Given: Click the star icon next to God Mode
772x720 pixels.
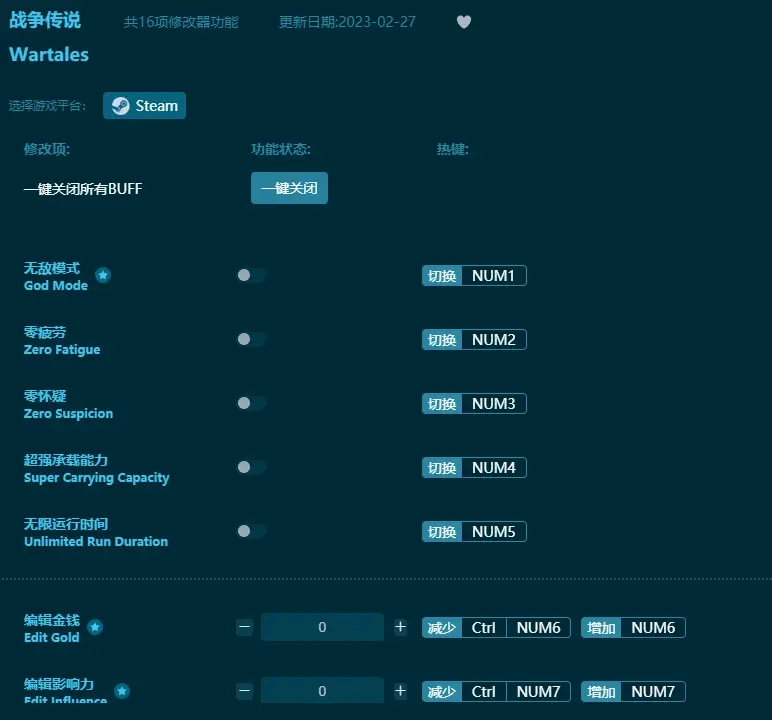Looking at the screenshot, I should (x=103, y=275).
